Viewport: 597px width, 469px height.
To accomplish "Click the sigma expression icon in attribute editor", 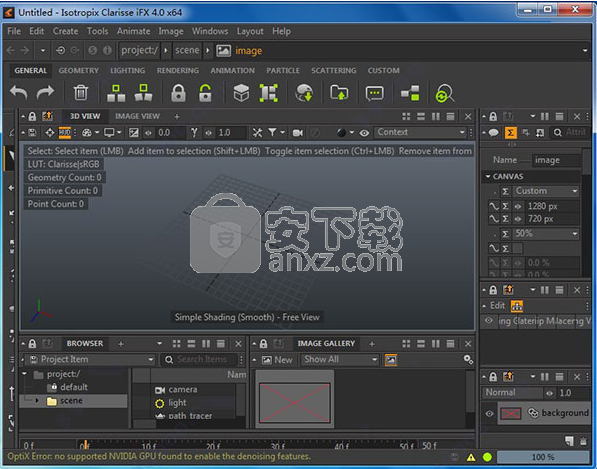I will click(511, 132).
